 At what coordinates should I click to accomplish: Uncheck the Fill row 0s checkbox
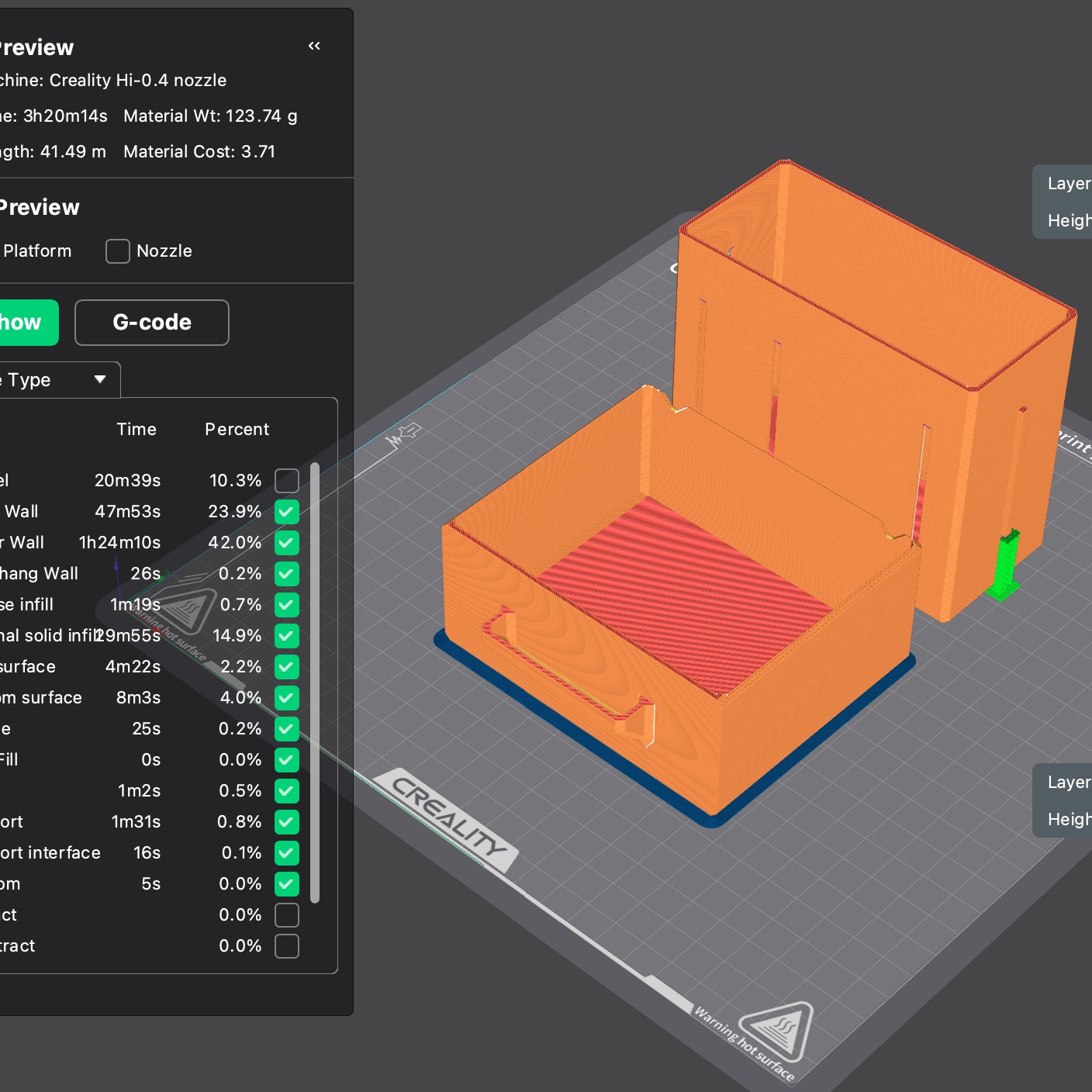click(287, 760)
